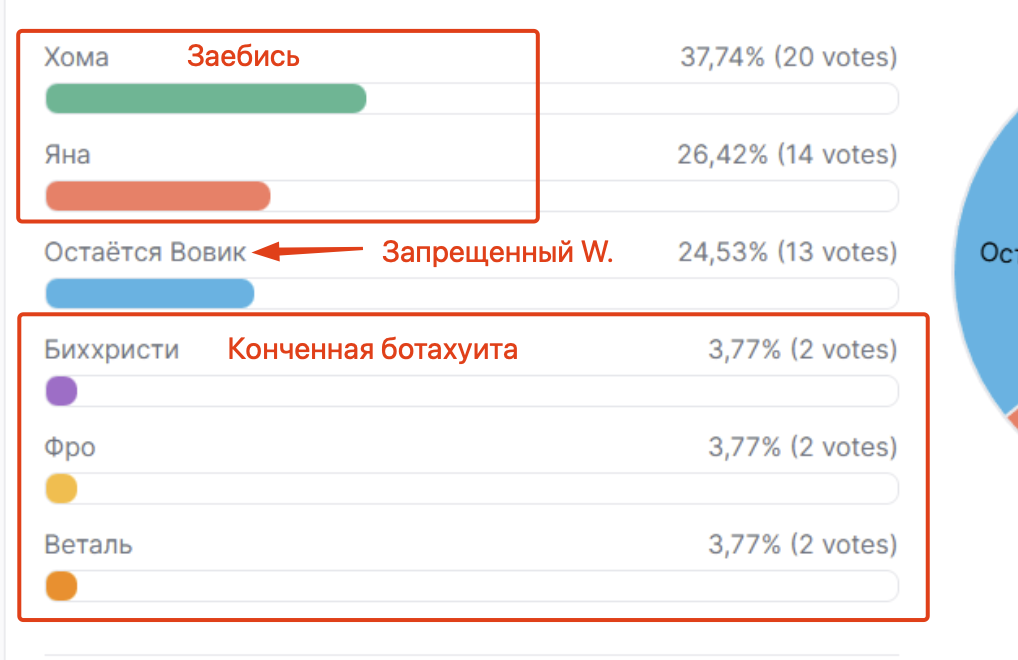The height and width of the screenshot is (660, 1018).
Task: Click the blue Остаётся Вовик bar
Action: (x=150, y=293)
